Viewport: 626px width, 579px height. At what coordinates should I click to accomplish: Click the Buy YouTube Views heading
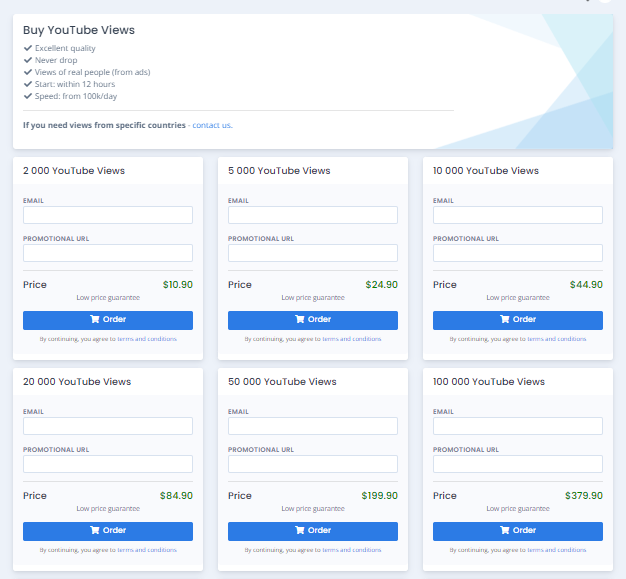(x=79, y=30)
